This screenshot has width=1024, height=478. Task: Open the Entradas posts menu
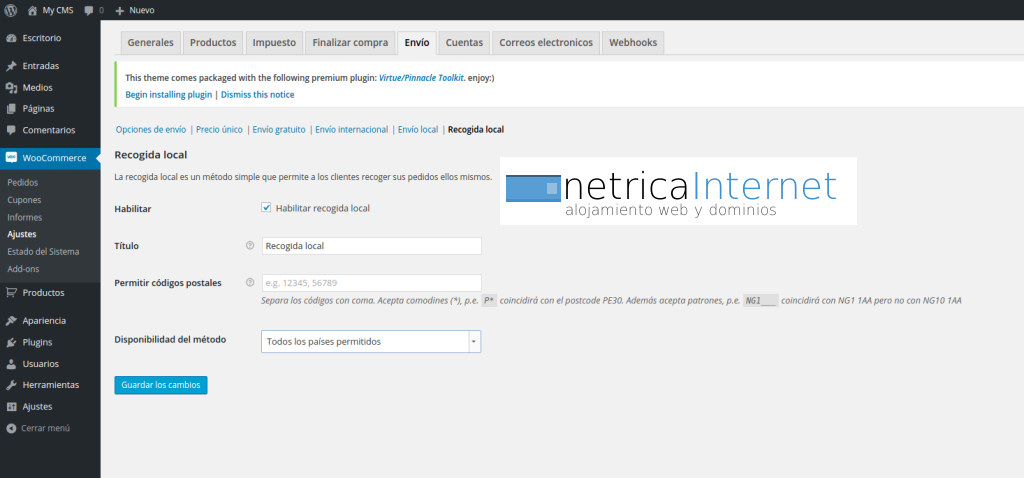(x=40, y=66)
